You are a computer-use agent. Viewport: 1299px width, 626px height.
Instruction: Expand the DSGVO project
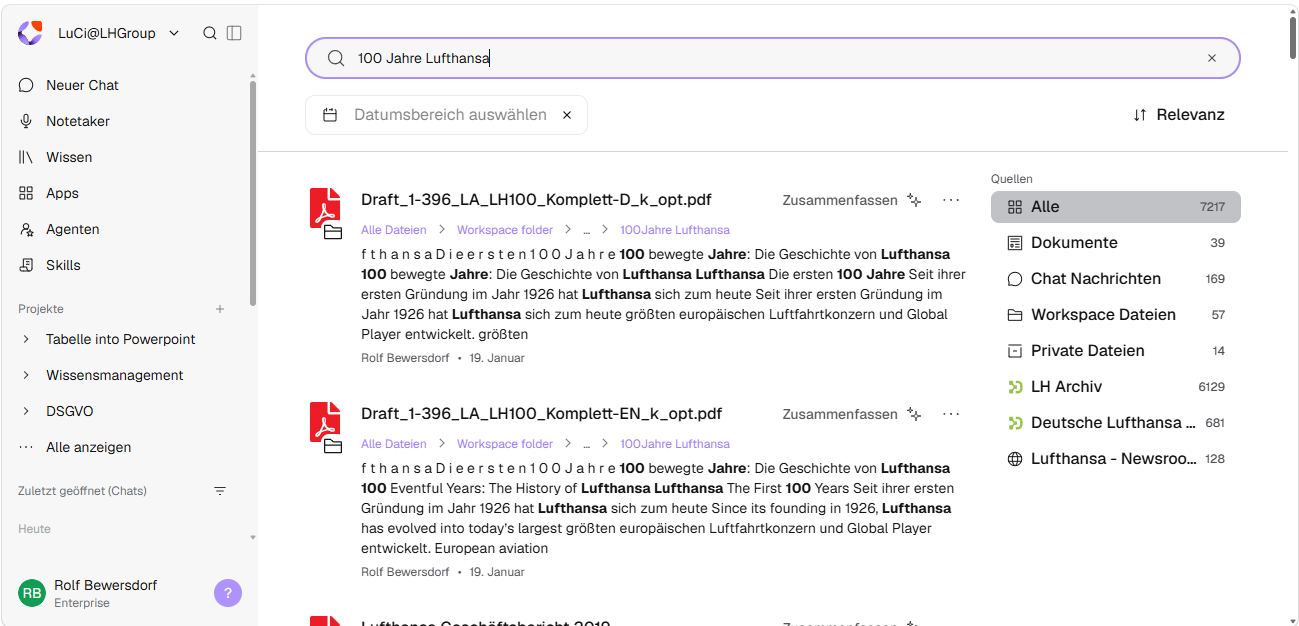[x=26, y=411]
